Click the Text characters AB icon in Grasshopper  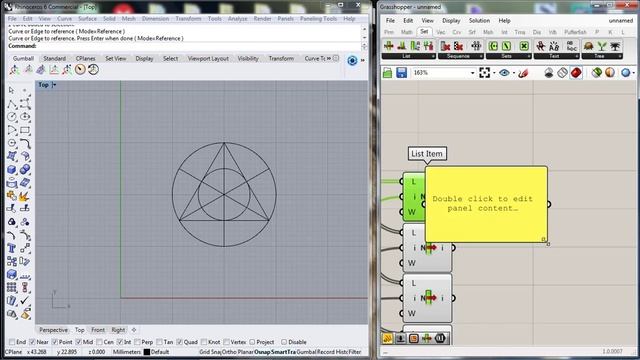pyautogui.click(x=554, y=46)
